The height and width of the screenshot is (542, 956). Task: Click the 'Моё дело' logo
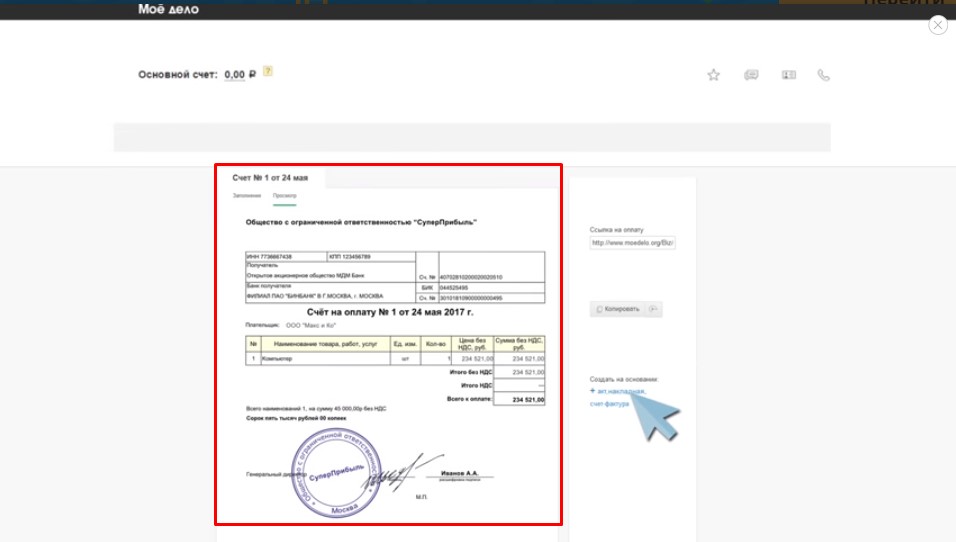[168, 9]
